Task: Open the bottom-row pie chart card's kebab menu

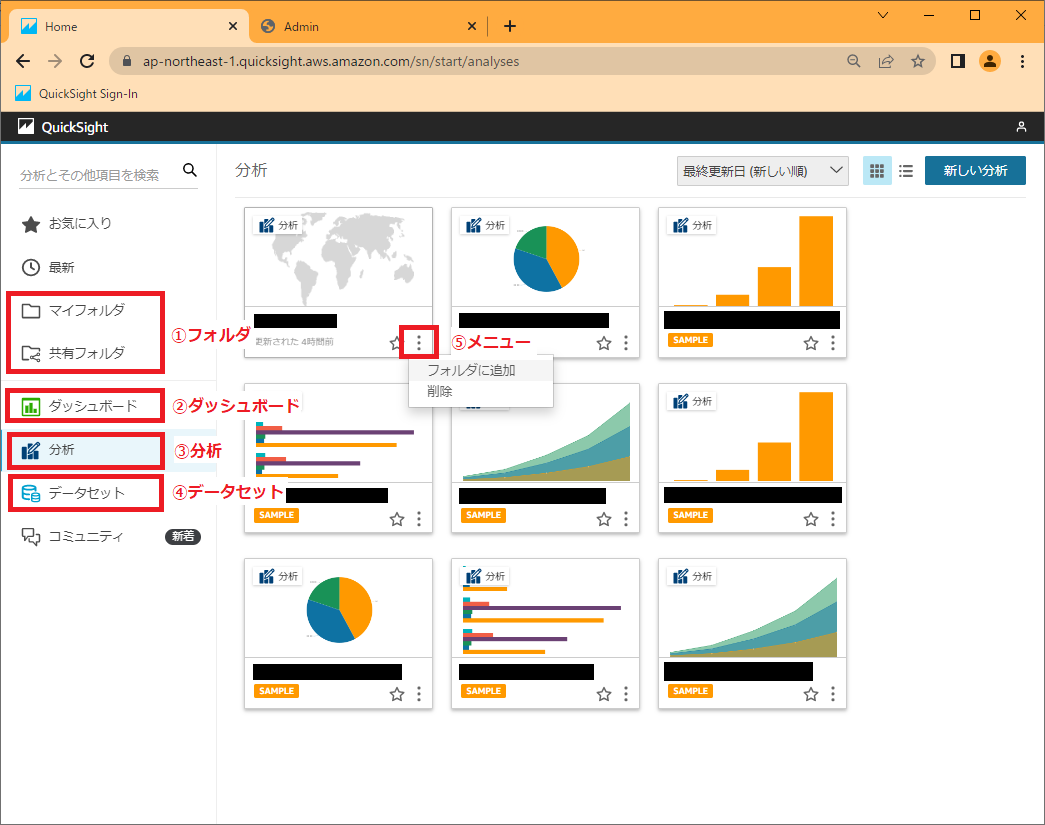Action: [419, 694]
